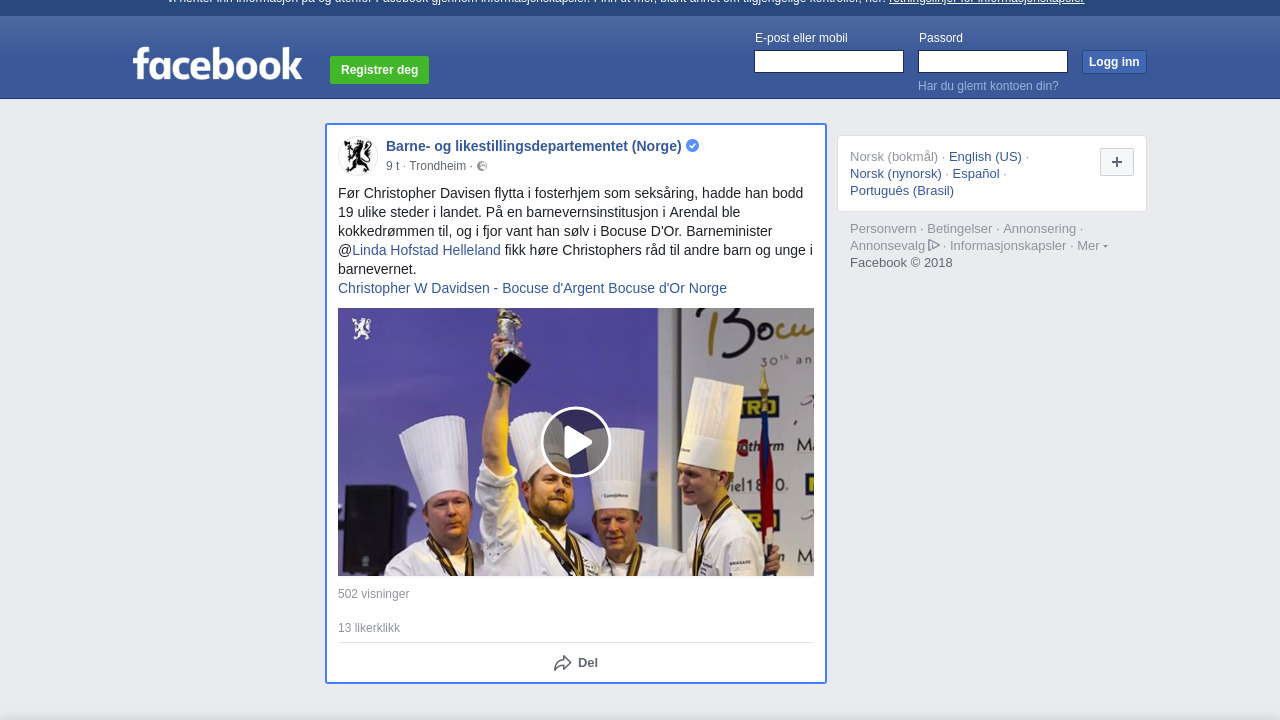Switch language to Norsk (nynorsk)

pyautogui.click(x=896, y=174)
